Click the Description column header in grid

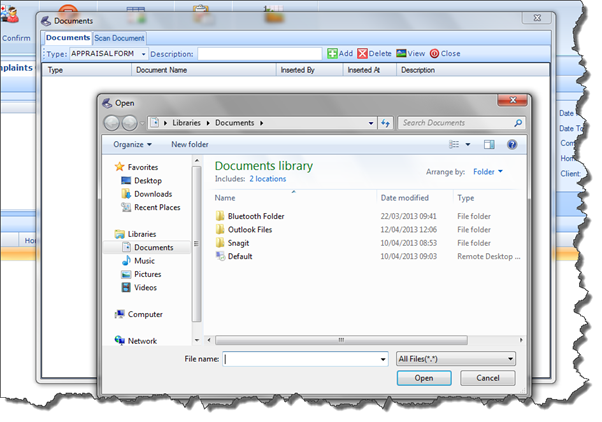point(473,70)
